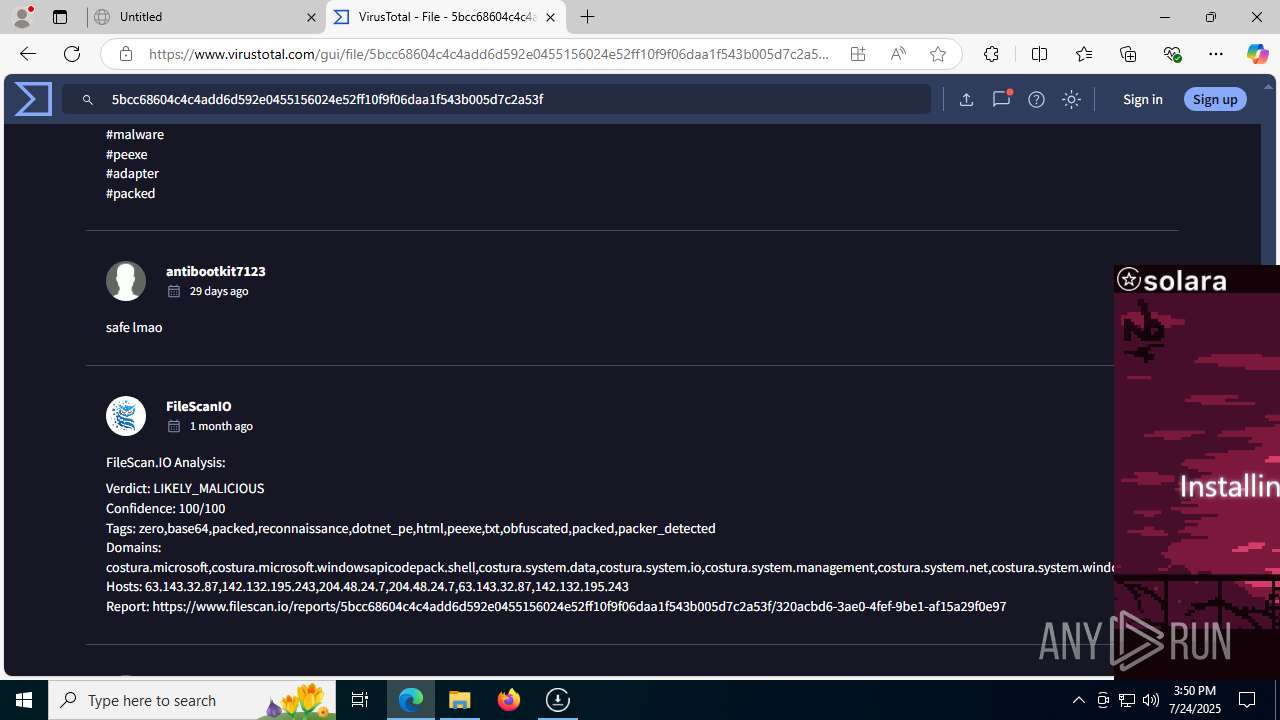
Task: Click the 'safe lmao' comment text
Action: click(x=134, y=327)
